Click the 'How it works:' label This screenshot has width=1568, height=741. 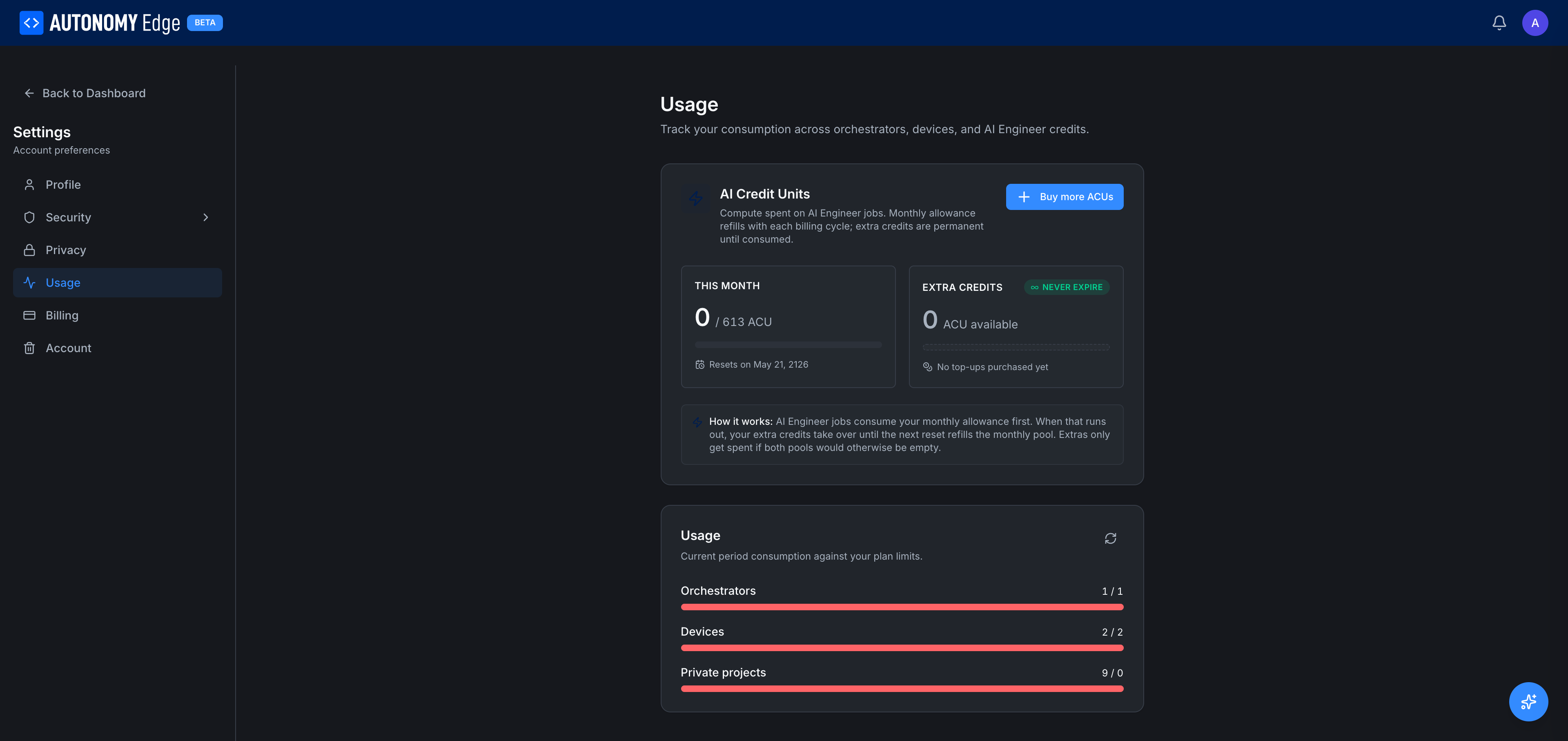pyautogui.click(x=741, y=421)
